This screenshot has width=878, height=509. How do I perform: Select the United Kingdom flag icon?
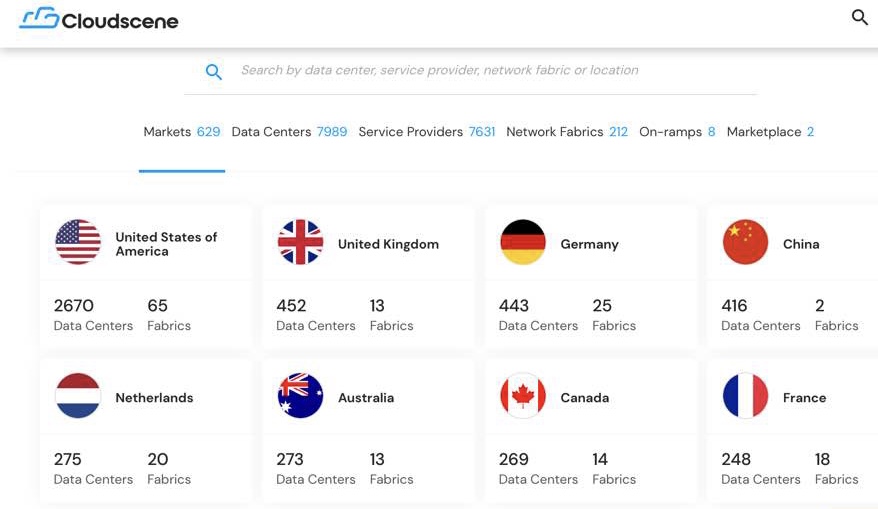[x=300, y=242]
